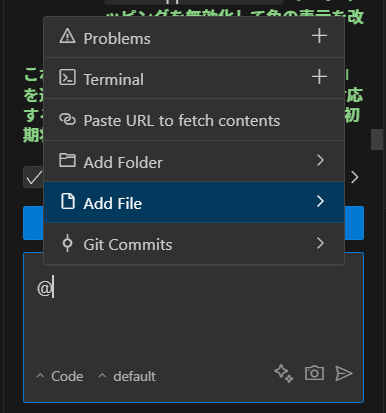
Task: Attach an image using the camera icon
Action: 314,373
